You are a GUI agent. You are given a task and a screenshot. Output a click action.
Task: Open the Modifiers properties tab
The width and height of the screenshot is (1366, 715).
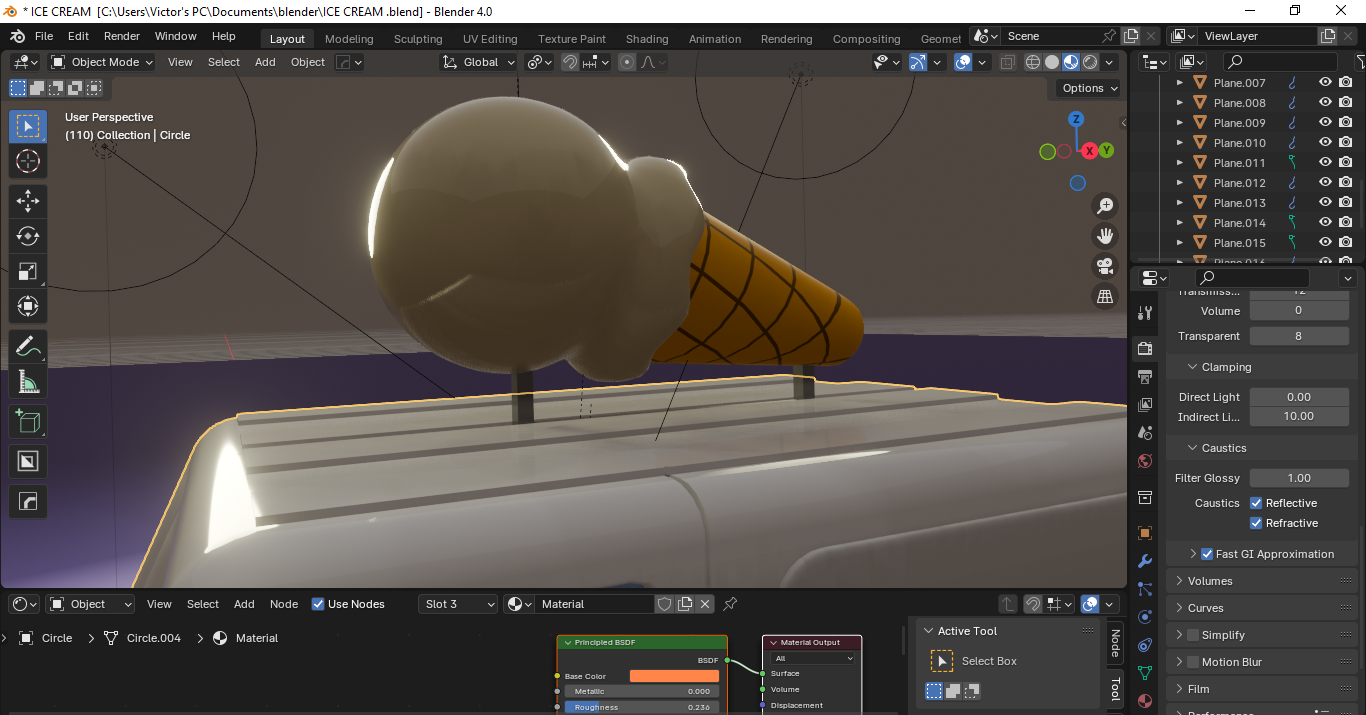tap(1146, 561)
